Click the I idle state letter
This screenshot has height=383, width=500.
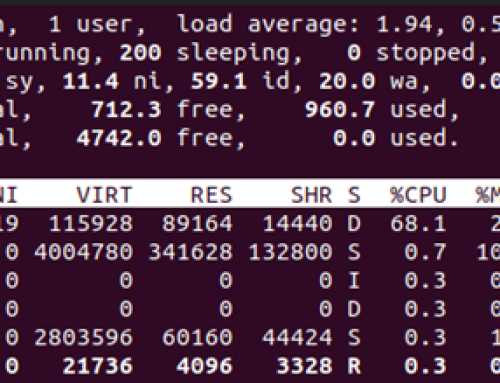(354, 280)
